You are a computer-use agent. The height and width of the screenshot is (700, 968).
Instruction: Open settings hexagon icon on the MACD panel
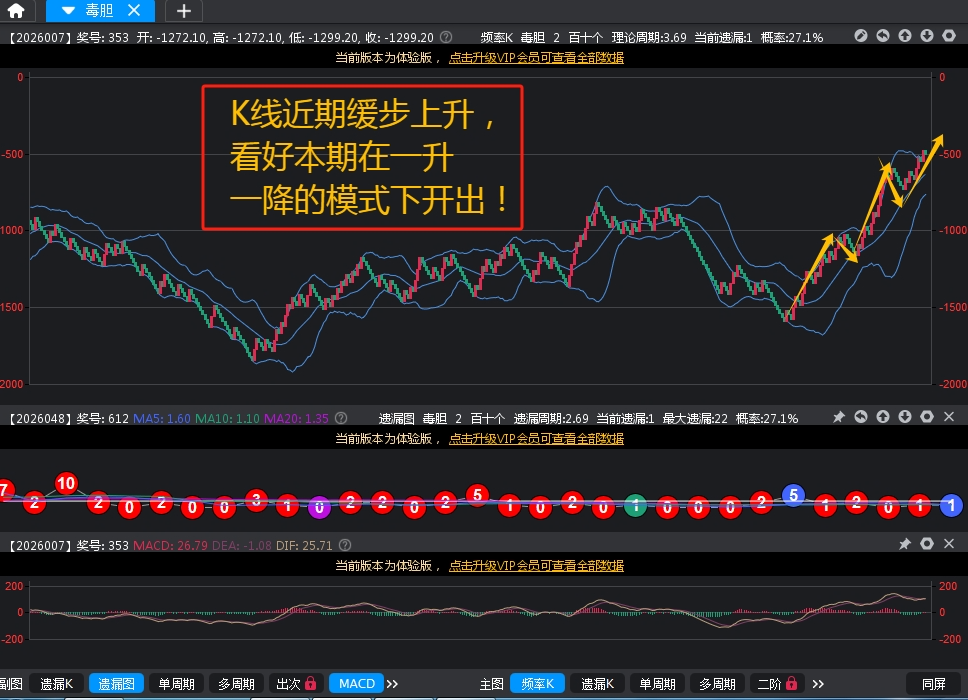tap(927, 544)
